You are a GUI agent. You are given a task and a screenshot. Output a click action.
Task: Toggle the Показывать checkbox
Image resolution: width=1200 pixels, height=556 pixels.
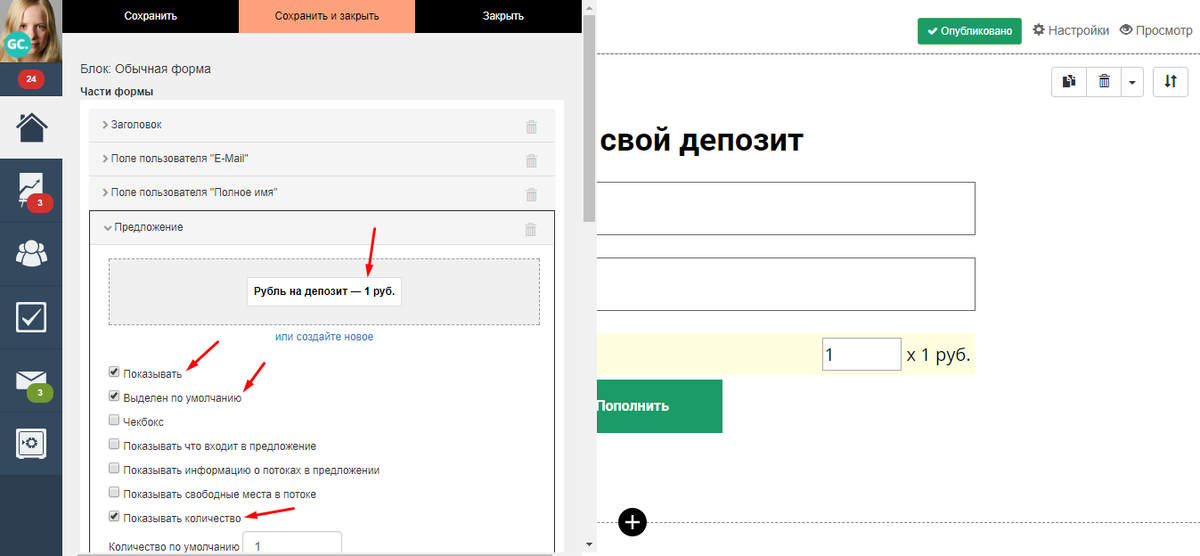pyautogui.click(x=114, y=372)
